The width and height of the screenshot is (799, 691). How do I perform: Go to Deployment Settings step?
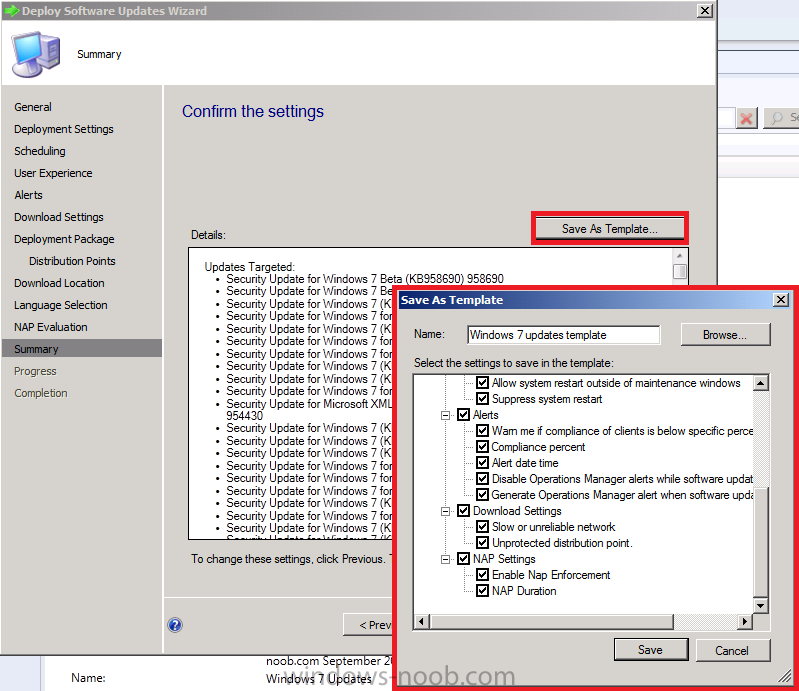click(64, 129)
